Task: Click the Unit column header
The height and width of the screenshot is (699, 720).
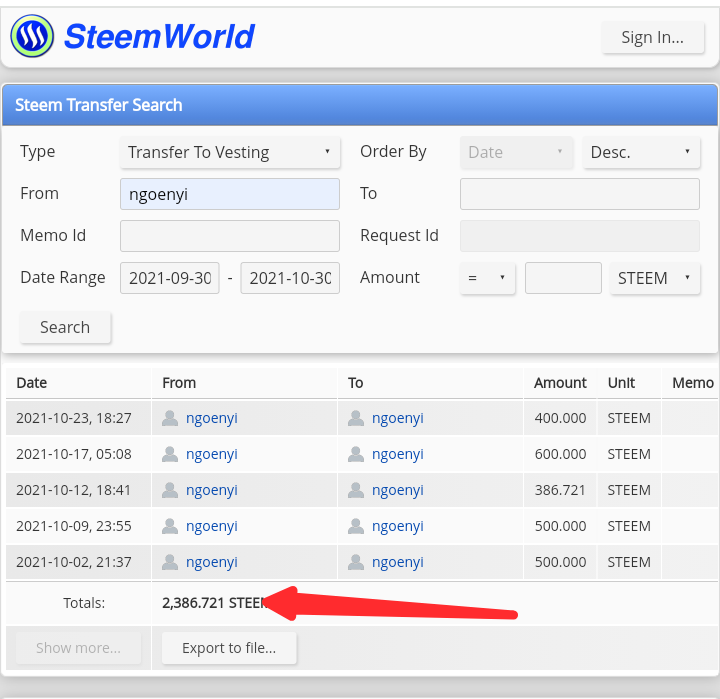Action: tap(621, 383)
